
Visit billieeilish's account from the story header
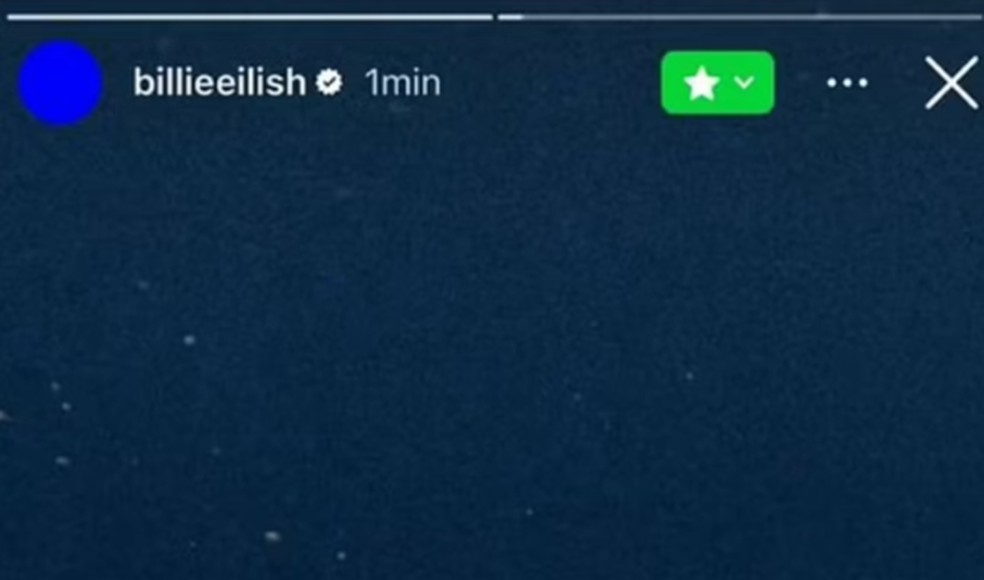pos(220,82)
